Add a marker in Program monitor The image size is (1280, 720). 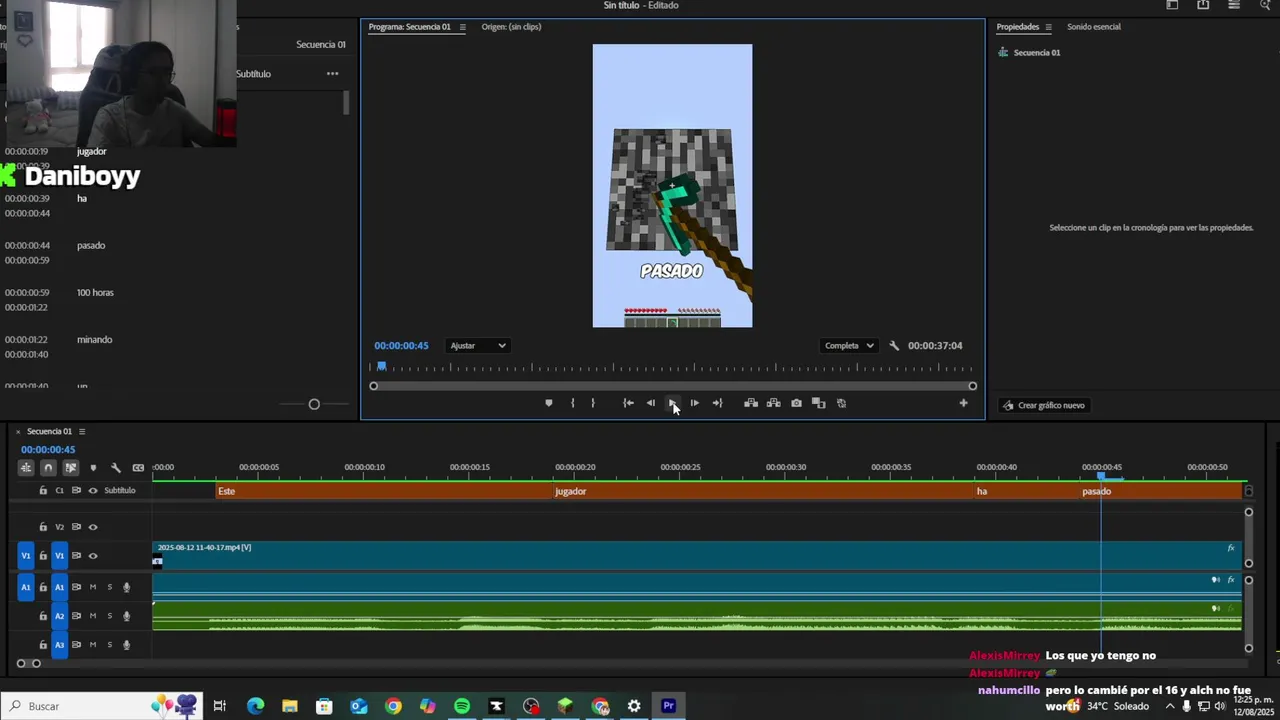pyautogui.click(x=548, y=403)
